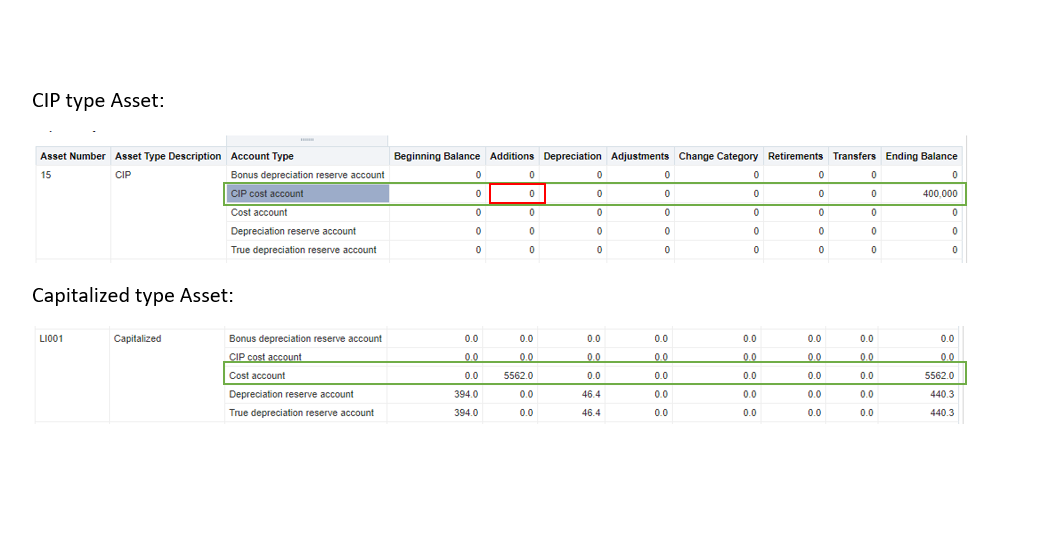Select the 'CIP' asset type description cell

123,175
